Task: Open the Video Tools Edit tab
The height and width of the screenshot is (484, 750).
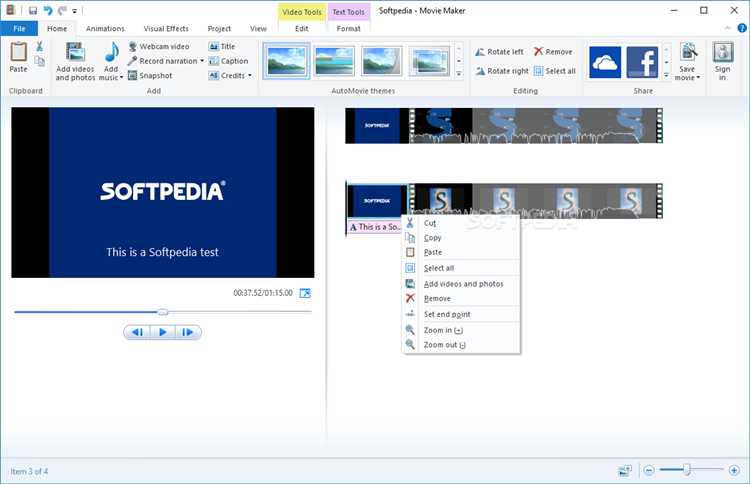Action: [x=301, y=29]
